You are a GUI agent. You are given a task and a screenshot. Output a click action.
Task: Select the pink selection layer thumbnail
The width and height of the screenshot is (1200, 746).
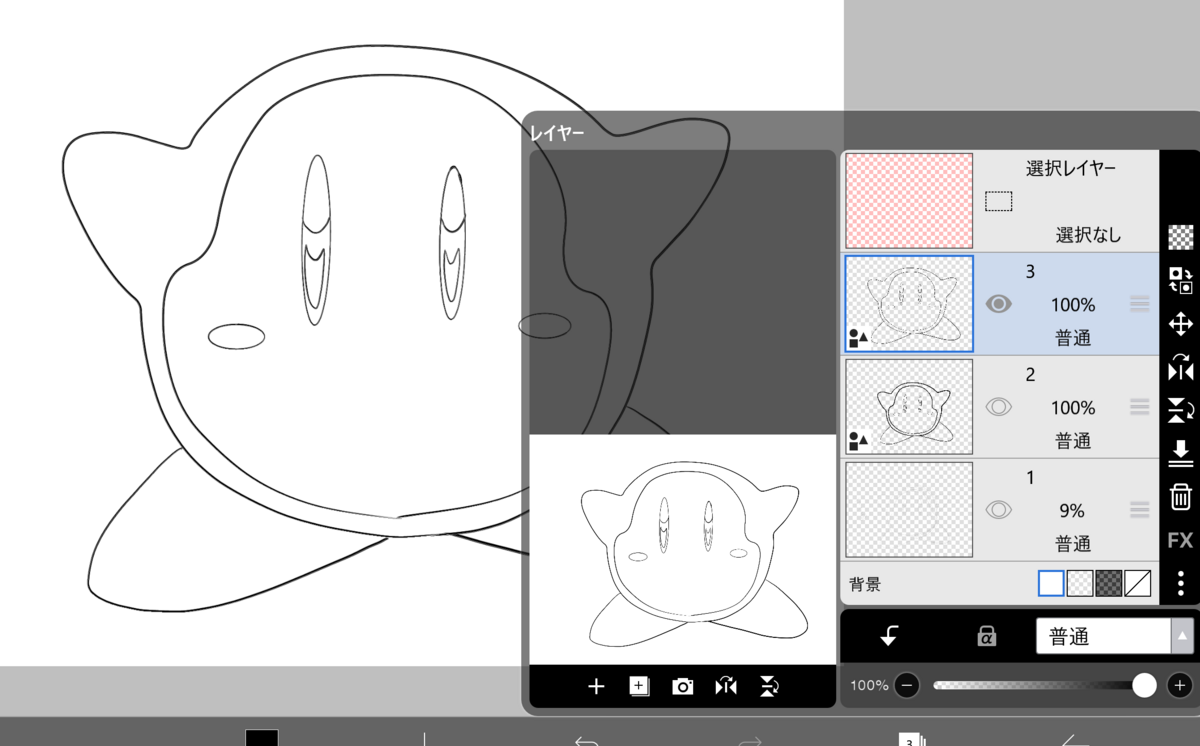909,201
